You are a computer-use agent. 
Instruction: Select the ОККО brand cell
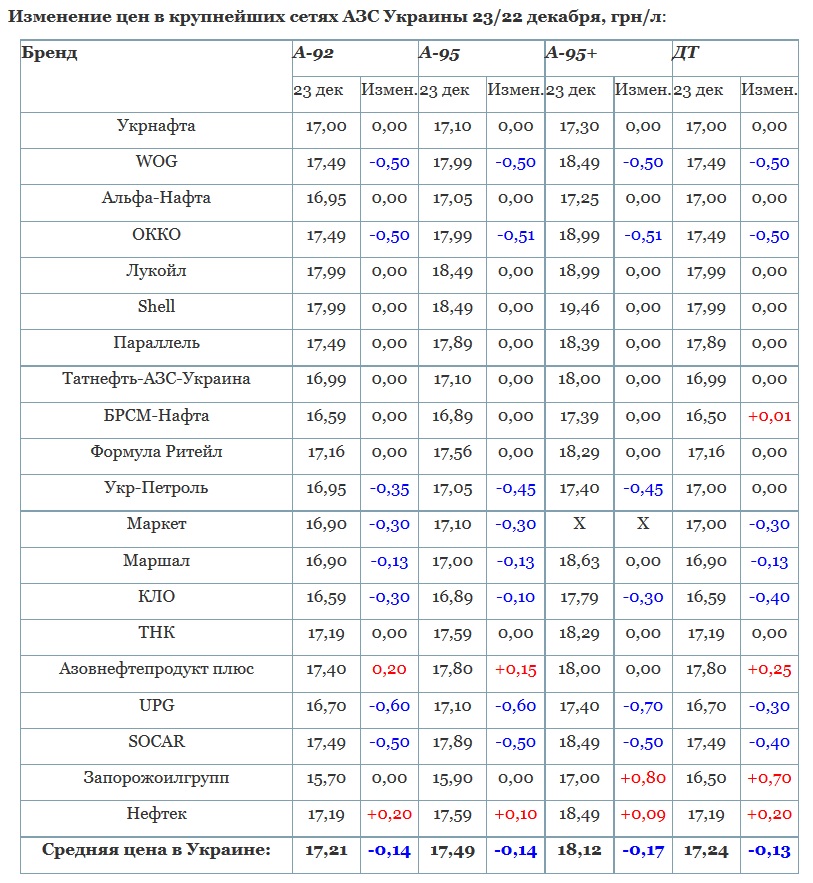coord(156,235)
